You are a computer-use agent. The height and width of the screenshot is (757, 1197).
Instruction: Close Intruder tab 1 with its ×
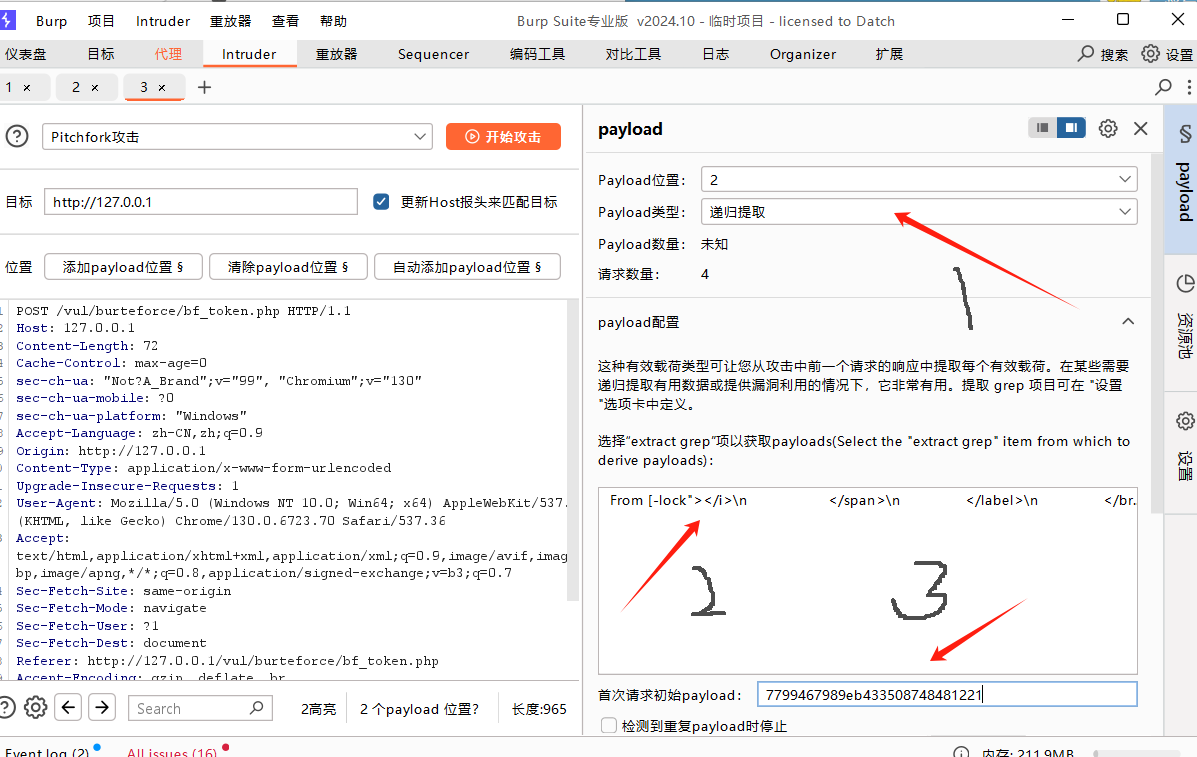[x=27, y=88]
